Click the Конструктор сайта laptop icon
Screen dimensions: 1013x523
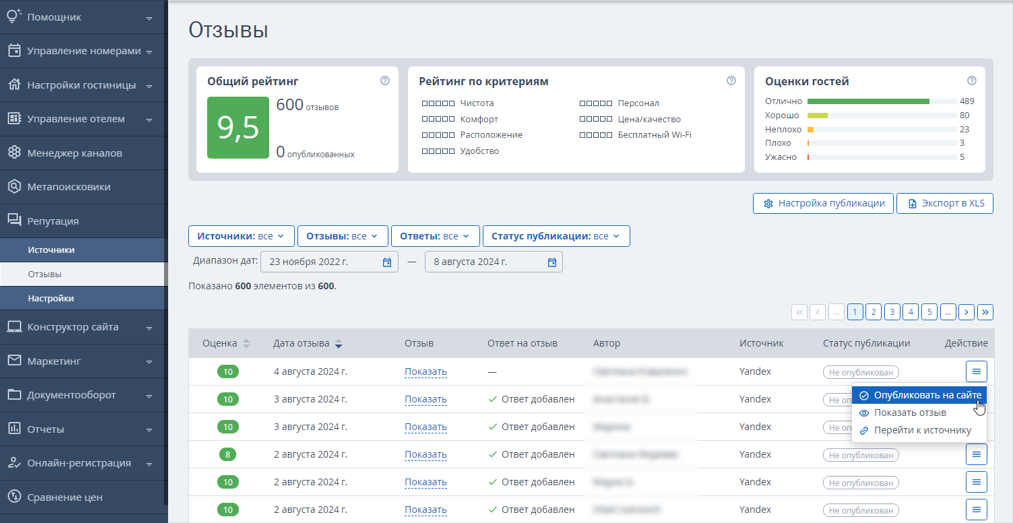(14, 327)
